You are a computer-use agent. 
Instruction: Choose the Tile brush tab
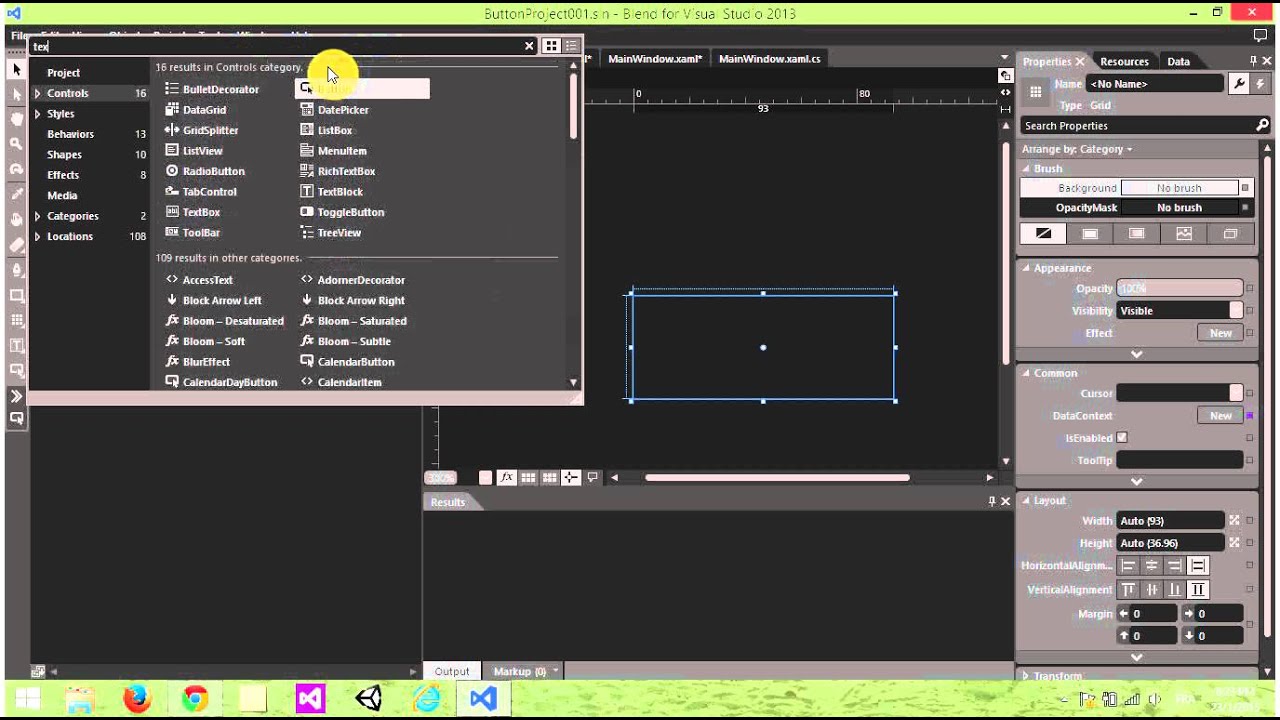[1184, 233]
